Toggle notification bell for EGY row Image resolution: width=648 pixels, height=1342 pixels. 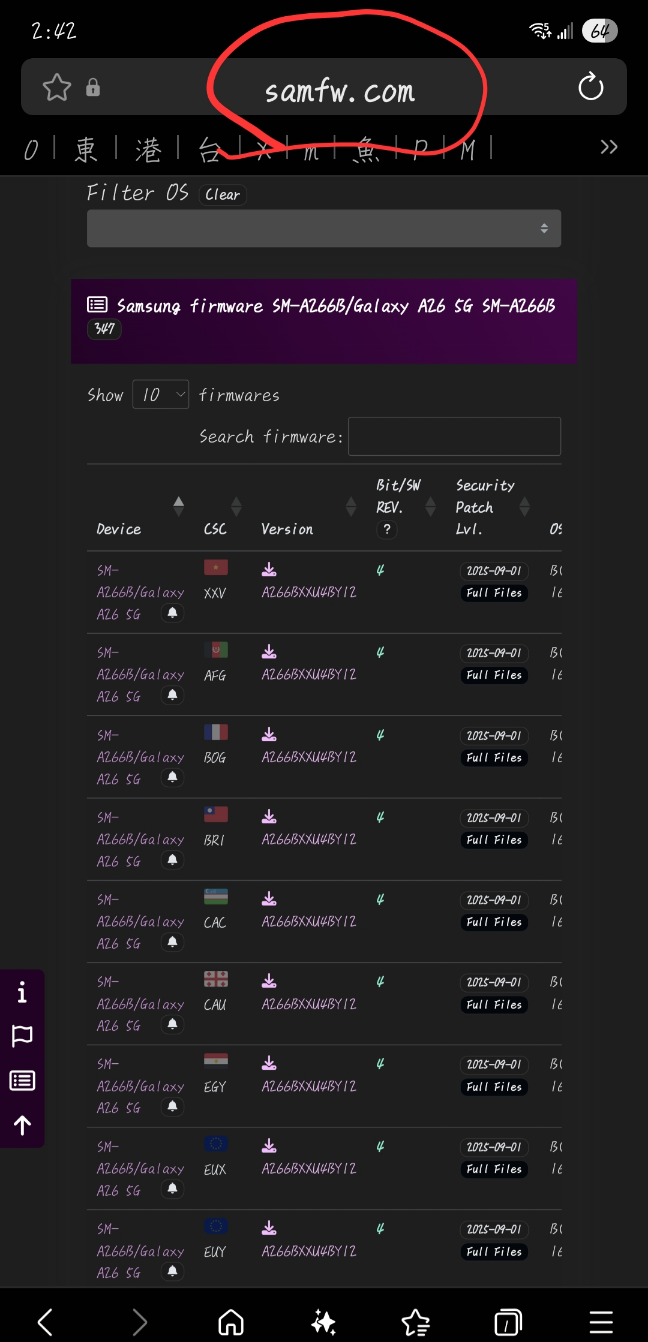173,1108
